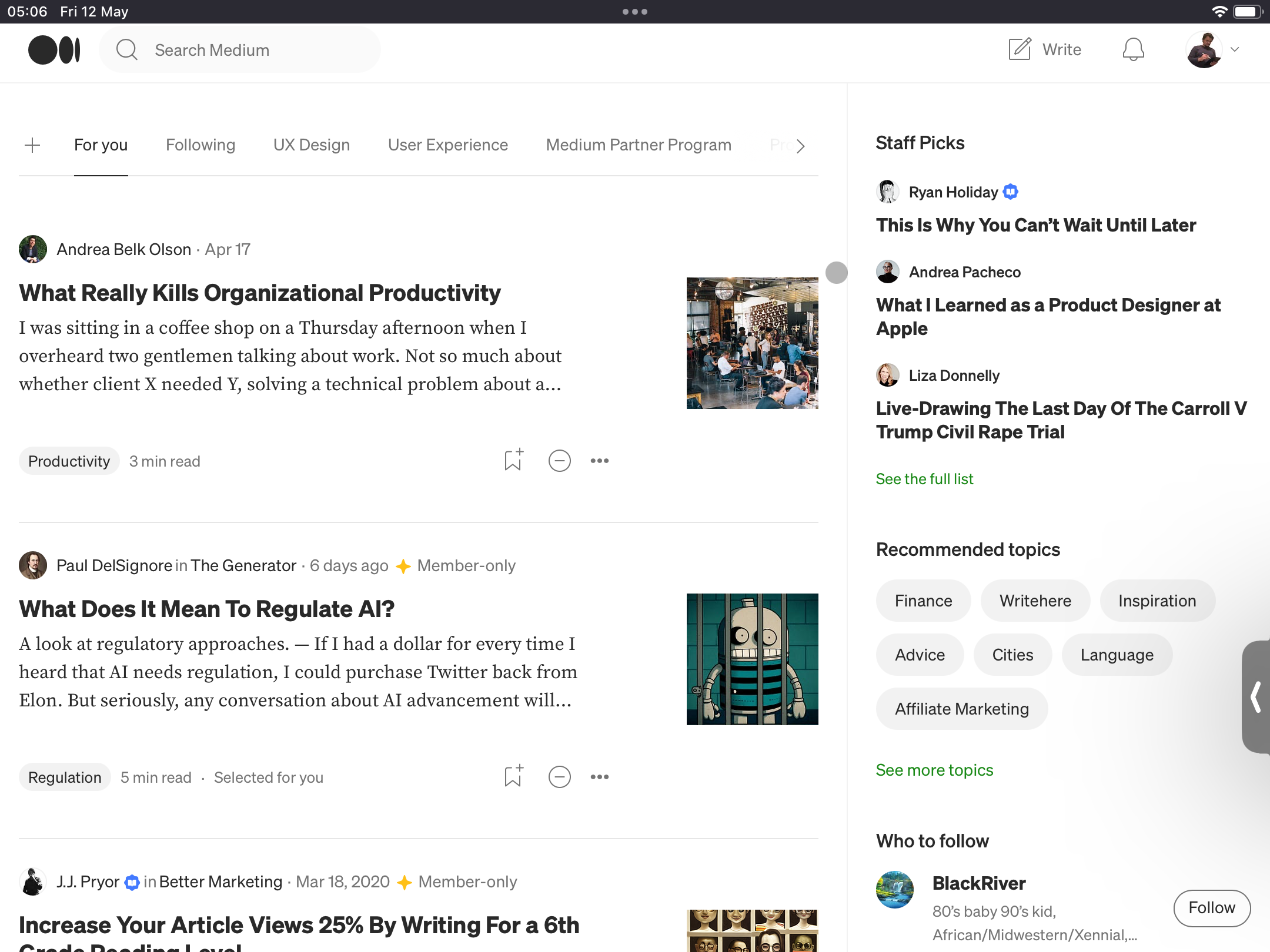Open the Medium logo home link

[x=54, y=50]
